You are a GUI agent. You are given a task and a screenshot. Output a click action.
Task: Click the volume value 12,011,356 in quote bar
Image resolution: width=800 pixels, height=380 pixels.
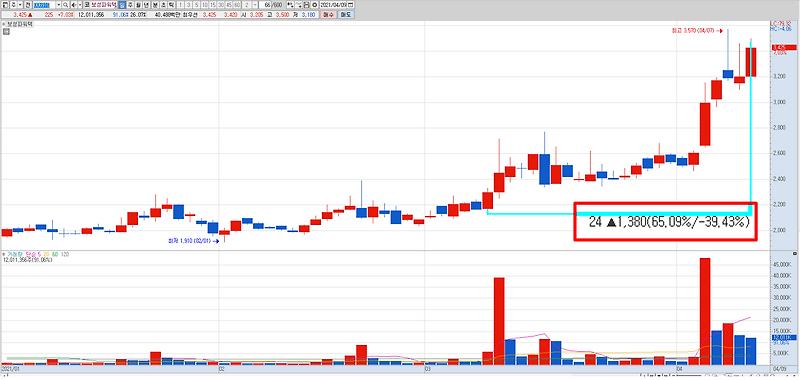click(91, 15)
